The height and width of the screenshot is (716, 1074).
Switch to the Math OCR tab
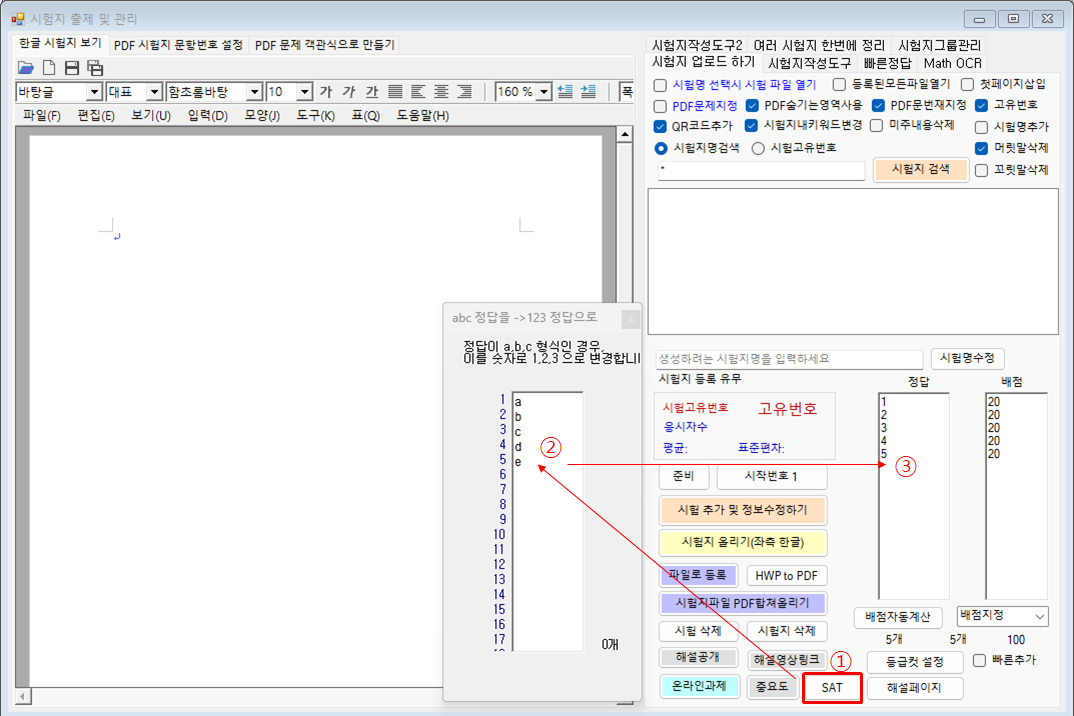click(x=951, y=63)
